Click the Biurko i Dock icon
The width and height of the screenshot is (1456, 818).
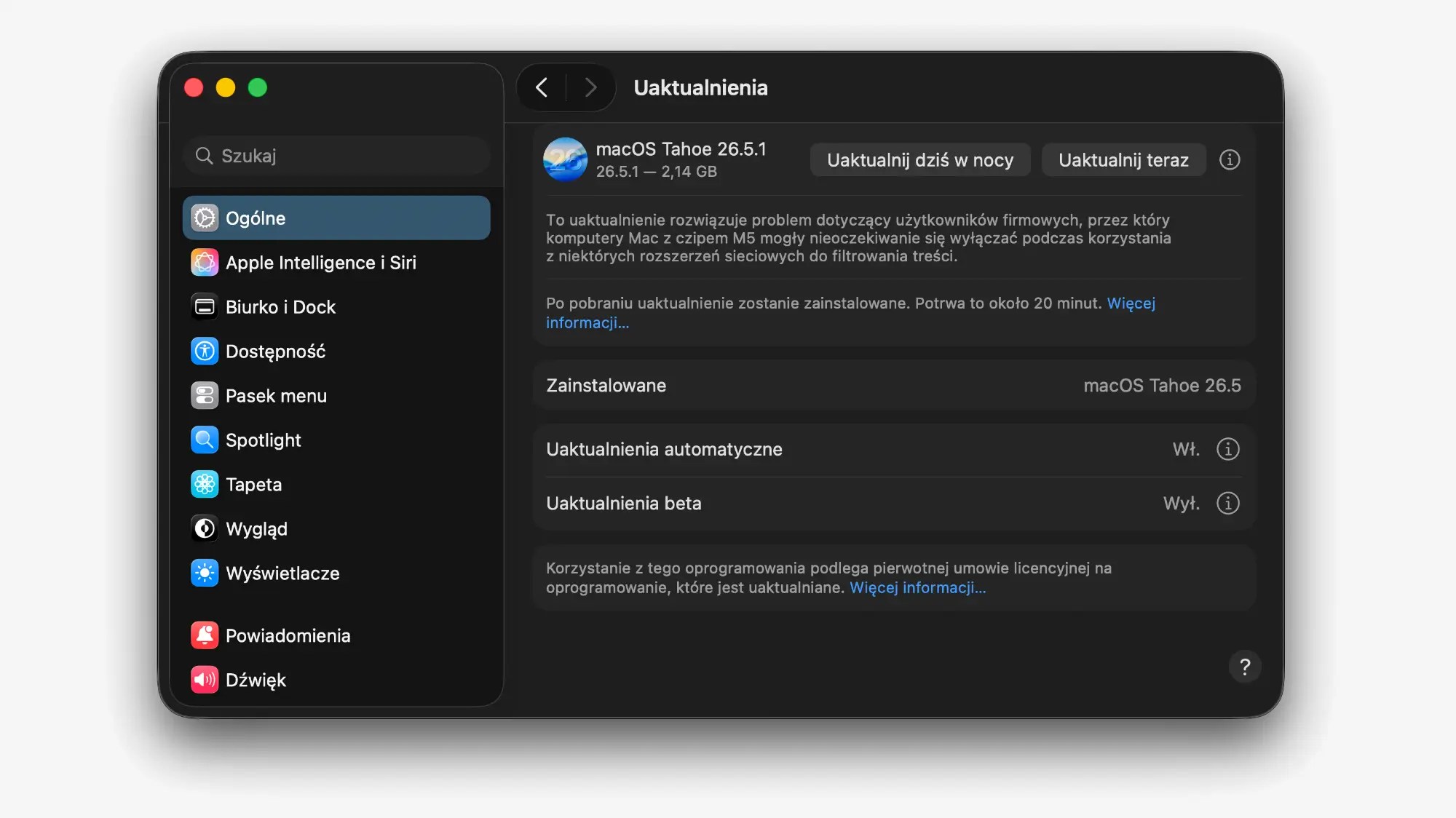pos(205,306)
